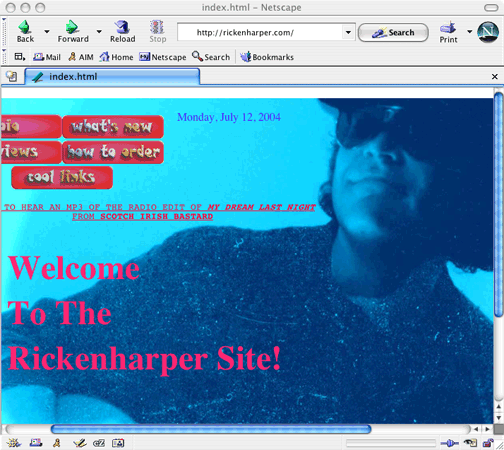Viewport: 504px width, 450px height.
Task: Expand the Forward button history dropdown
Action: click(x=99, y=32)
